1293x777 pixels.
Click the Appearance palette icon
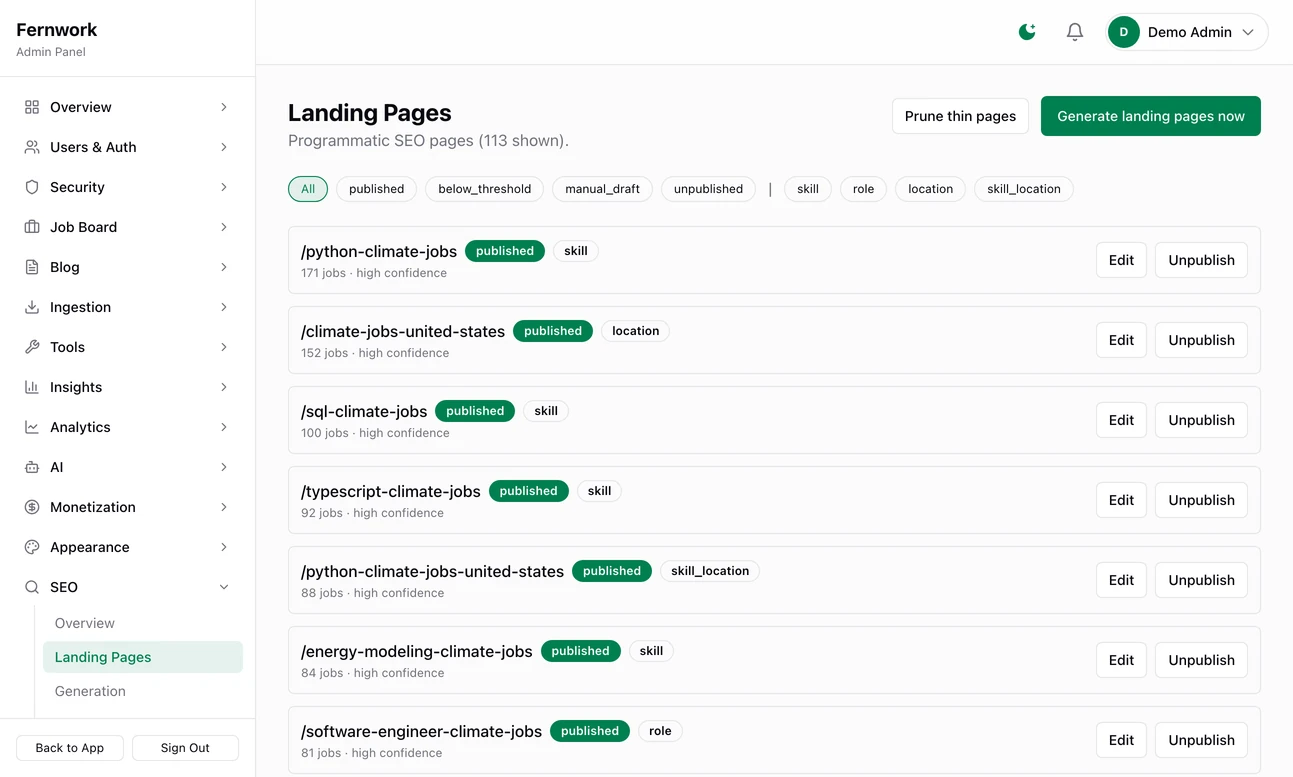coord(32,547)
